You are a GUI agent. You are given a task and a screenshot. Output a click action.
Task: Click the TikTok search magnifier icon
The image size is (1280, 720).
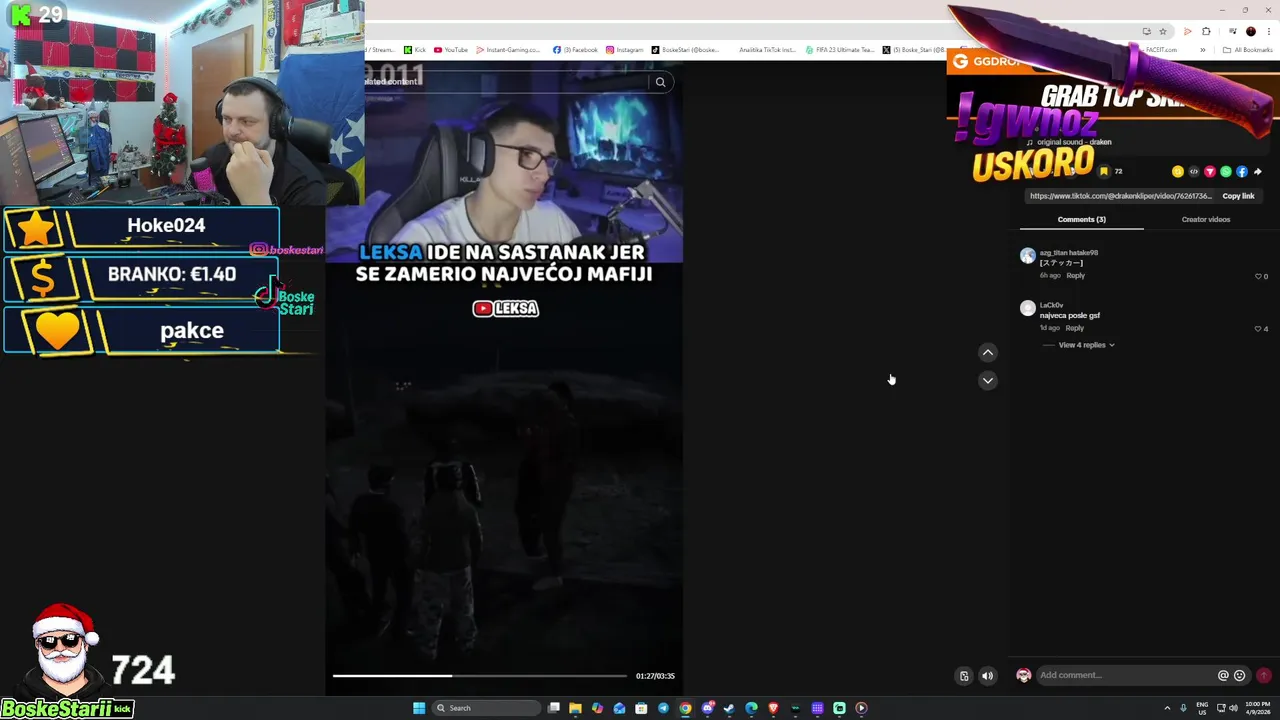tap(660, 82)
